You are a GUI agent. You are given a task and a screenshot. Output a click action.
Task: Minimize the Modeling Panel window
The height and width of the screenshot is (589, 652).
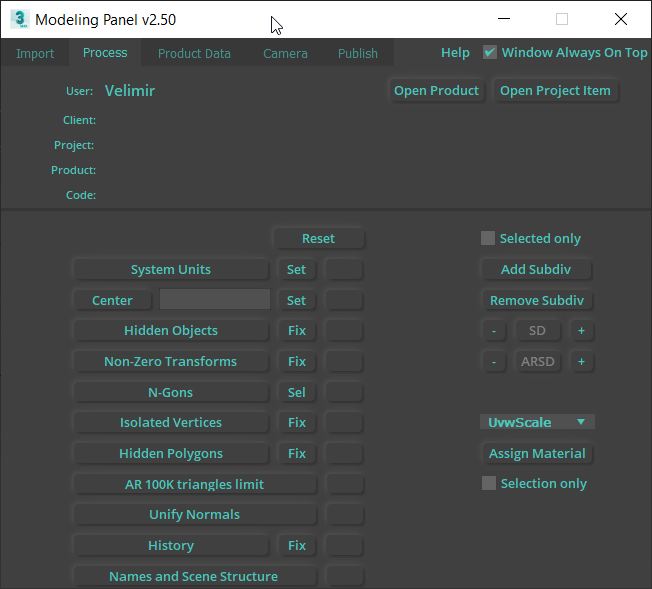pos(504,19)
